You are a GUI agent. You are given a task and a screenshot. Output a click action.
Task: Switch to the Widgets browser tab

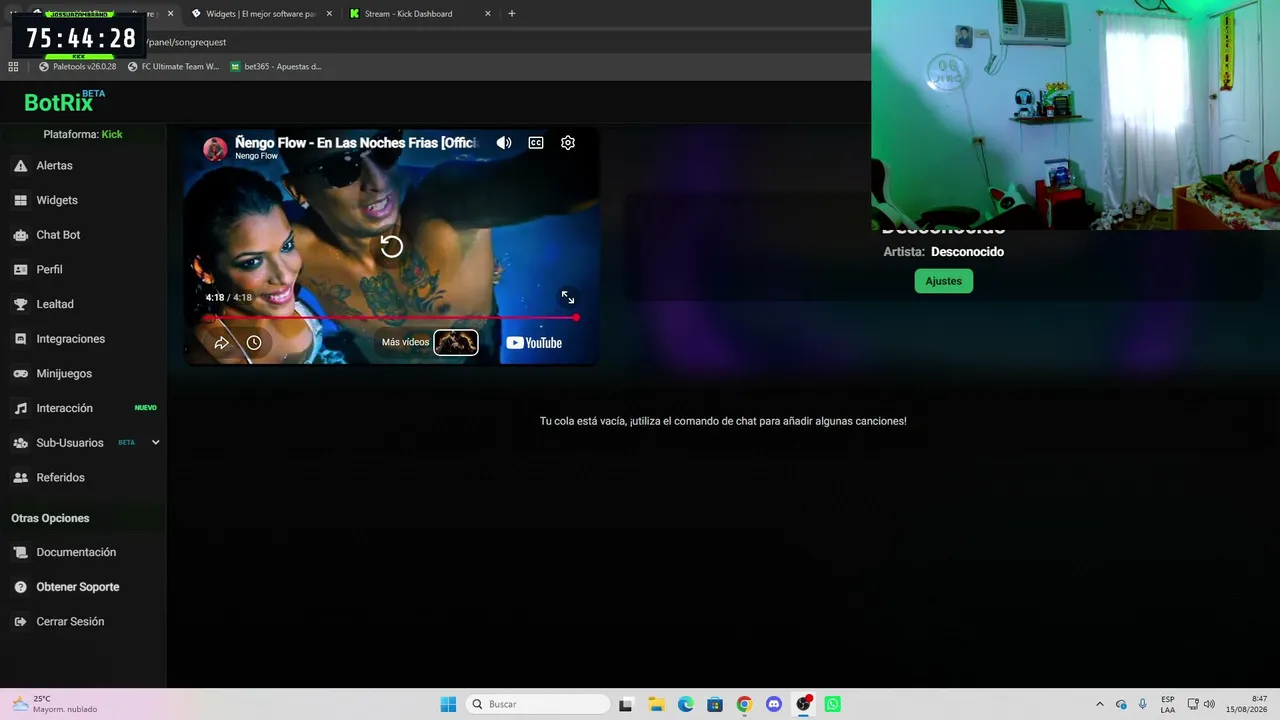click(260, 14)
